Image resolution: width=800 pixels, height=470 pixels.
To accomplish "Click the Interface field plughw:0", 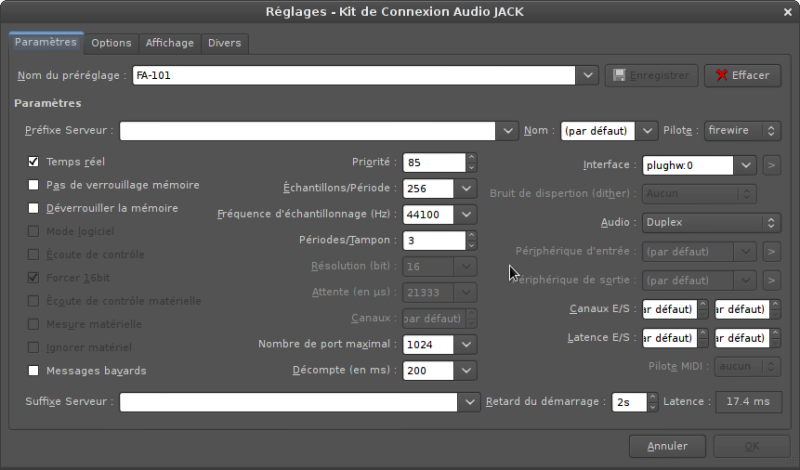I will click(688, 165).
